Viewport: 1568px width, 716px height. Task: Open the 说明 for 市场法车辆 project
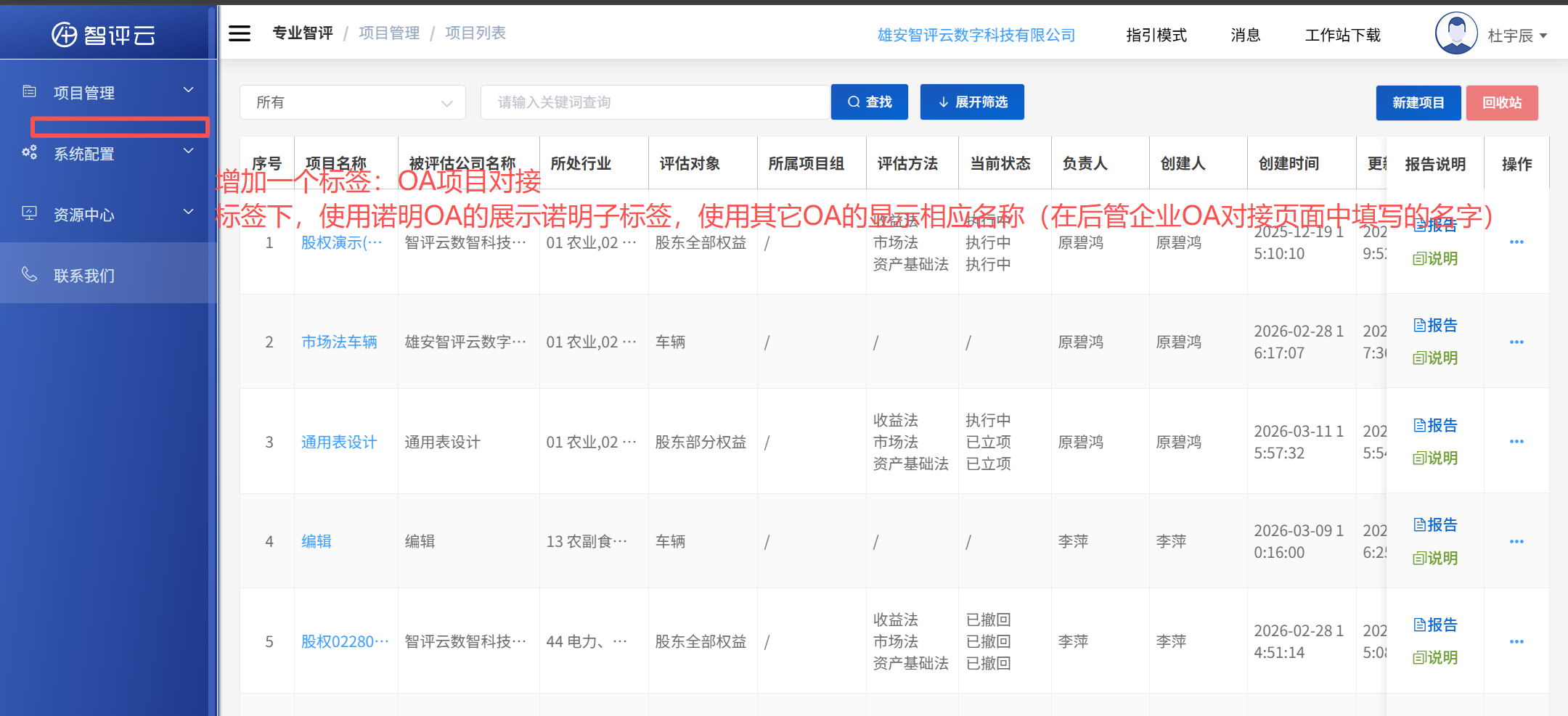(1435, 357)
